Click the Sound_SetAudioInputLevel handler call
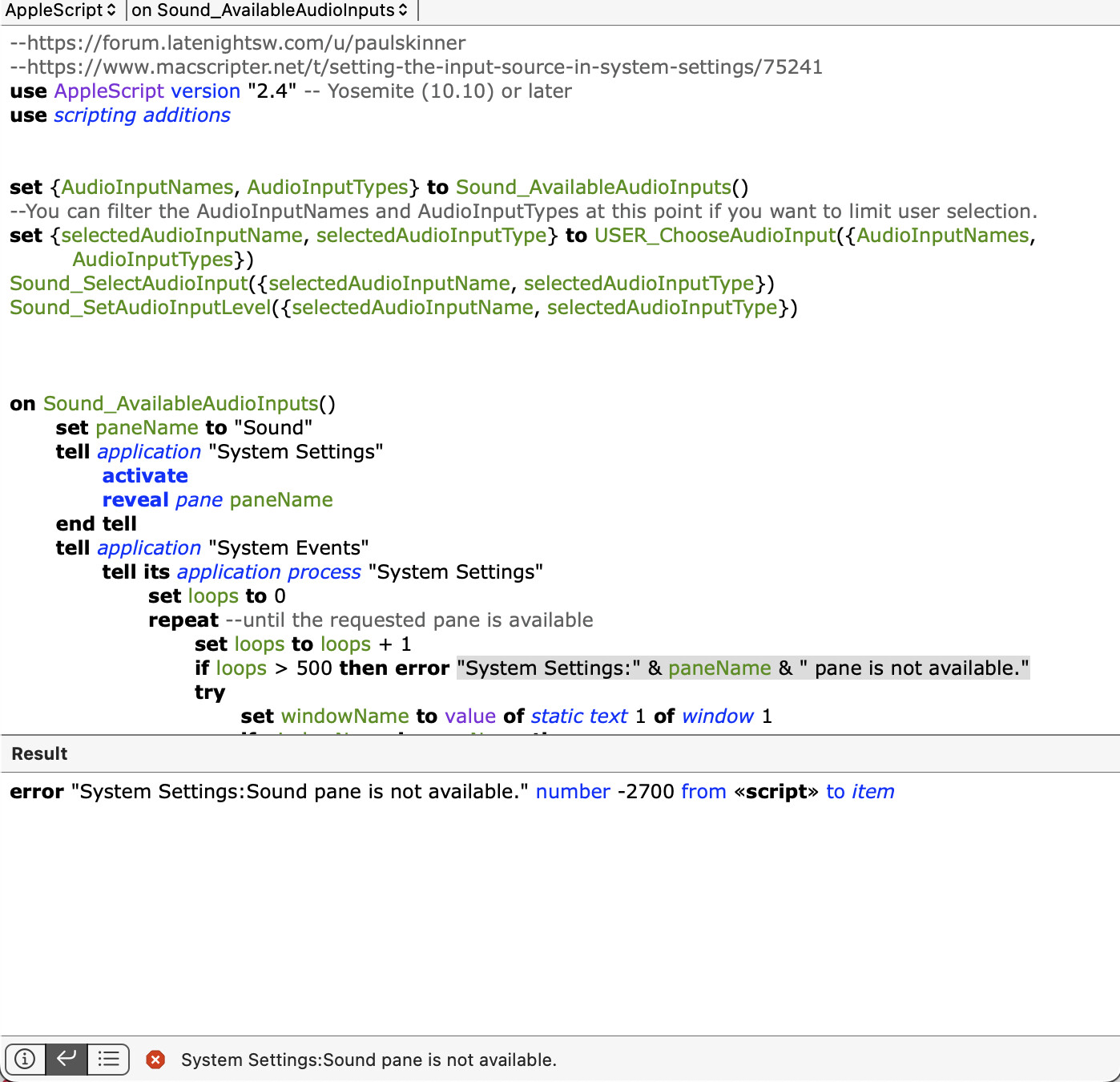 click(x=140, y=308)
